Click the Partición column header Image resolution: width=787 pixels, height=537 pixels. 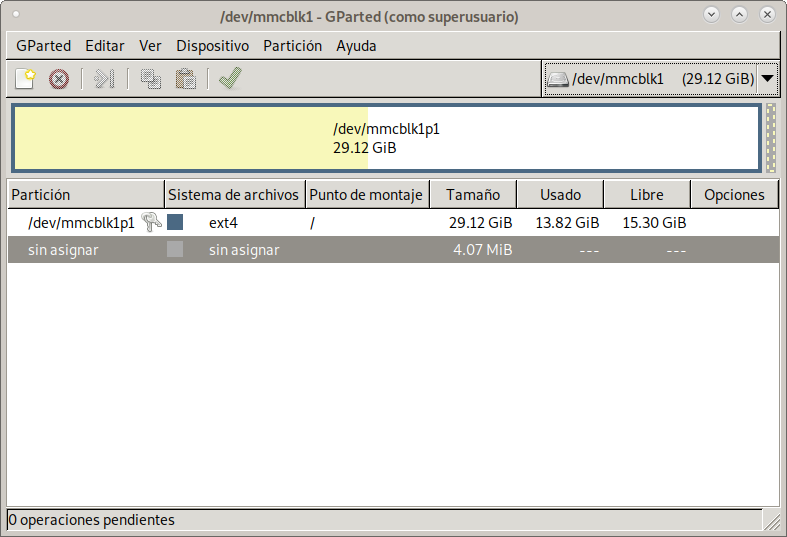click(86, 195)
